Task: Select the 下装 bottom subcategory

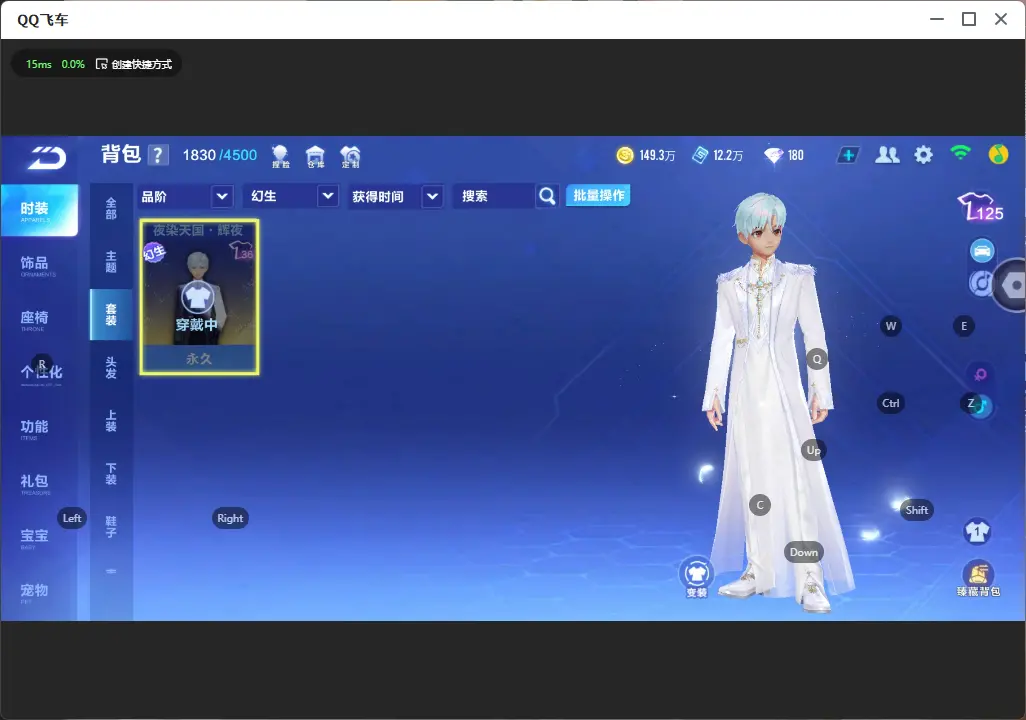Action: tap(111, 474)
